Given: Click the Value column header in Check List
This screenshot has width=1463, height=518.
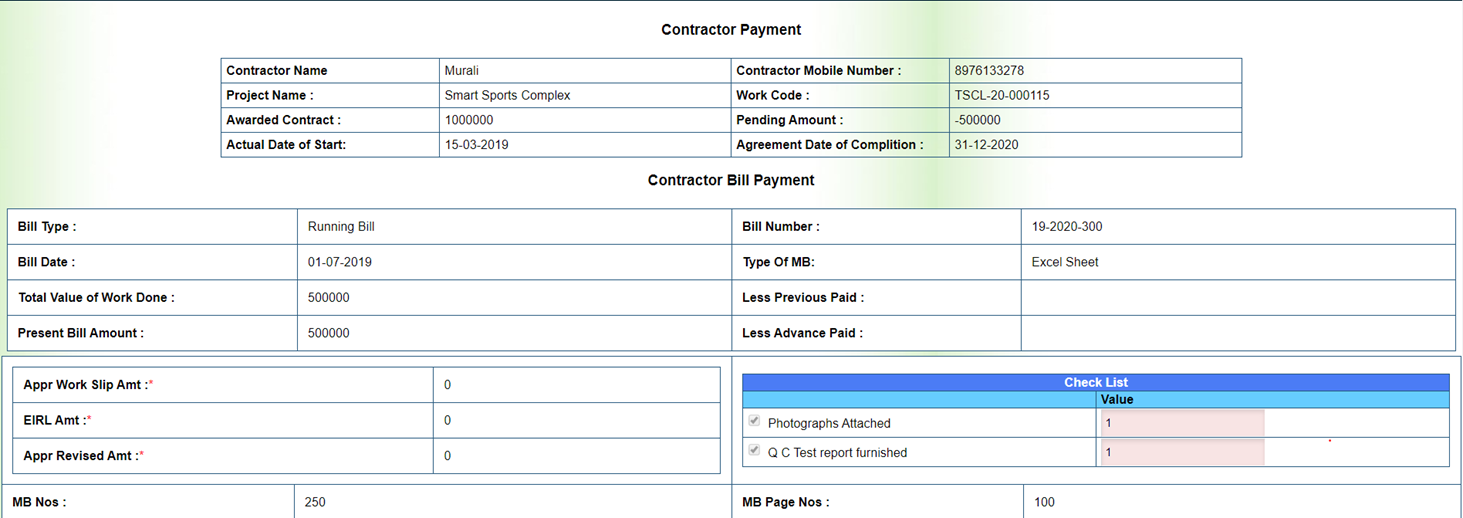Looking at the screenshot, I should 1117,400.
